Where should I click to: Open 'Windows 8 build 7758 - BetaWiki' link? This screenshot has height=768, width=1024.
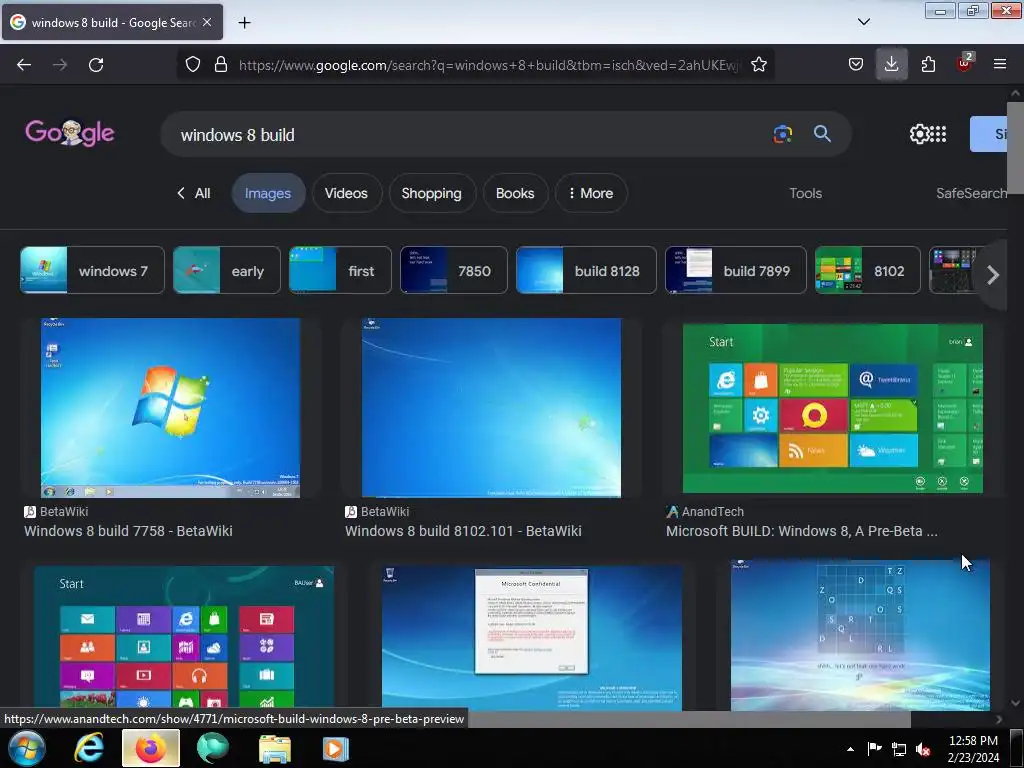click(128, 531)
